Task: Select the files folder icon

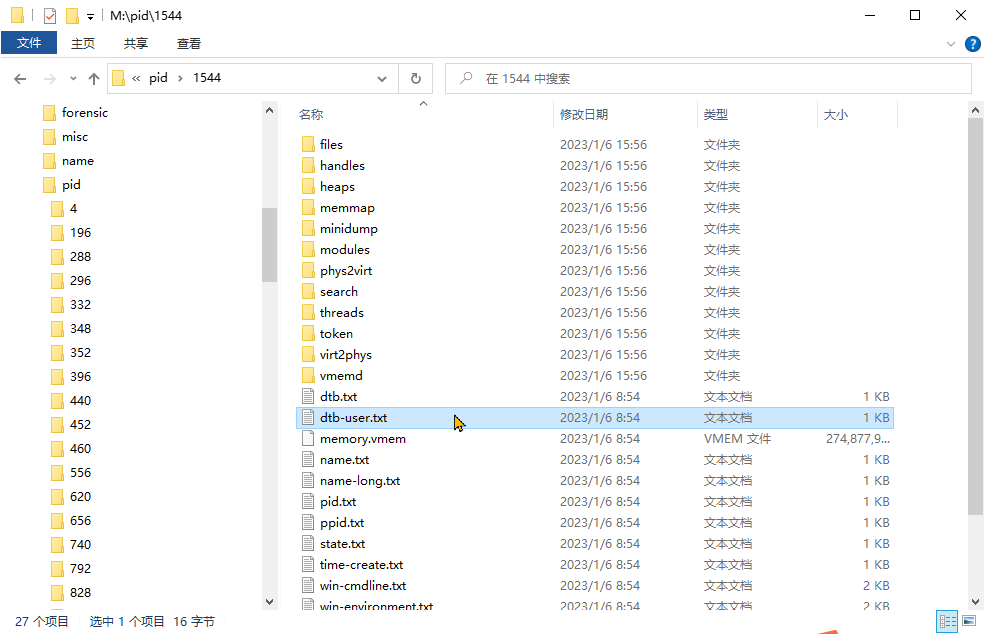Action: point(308,145)
